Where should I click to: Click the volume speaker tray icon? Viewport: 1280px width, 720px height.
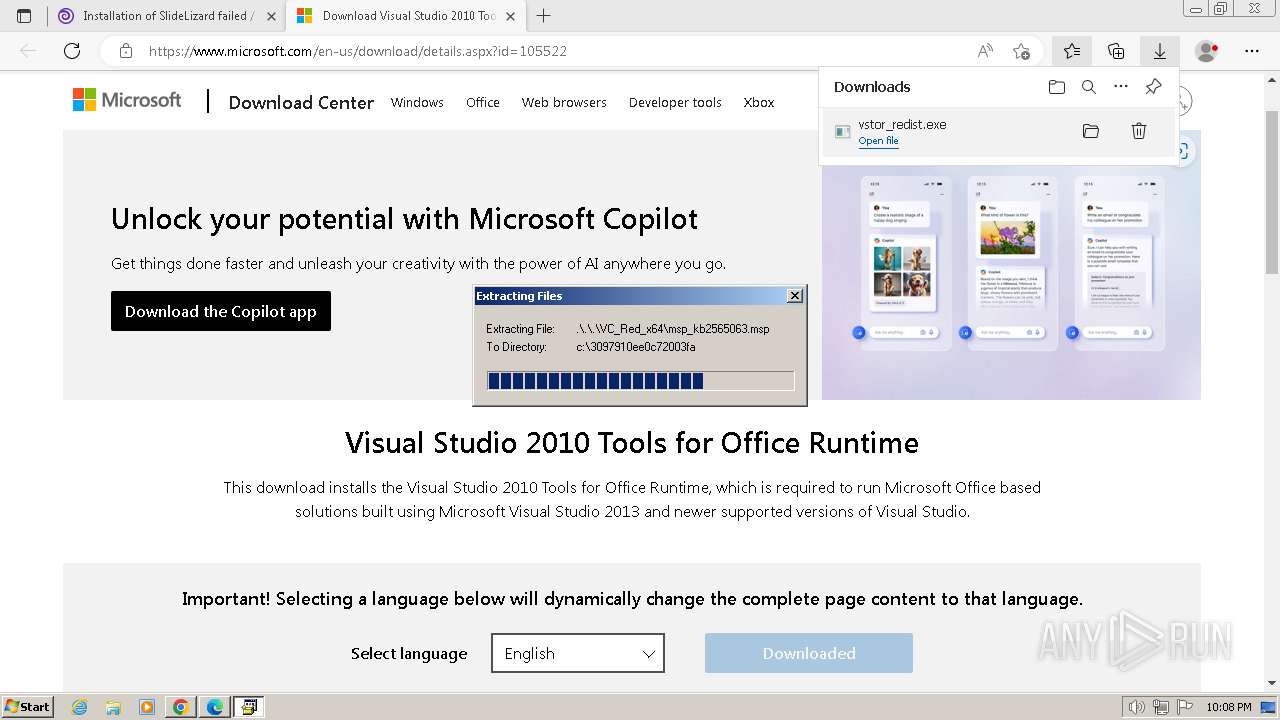coord(1137,707)
